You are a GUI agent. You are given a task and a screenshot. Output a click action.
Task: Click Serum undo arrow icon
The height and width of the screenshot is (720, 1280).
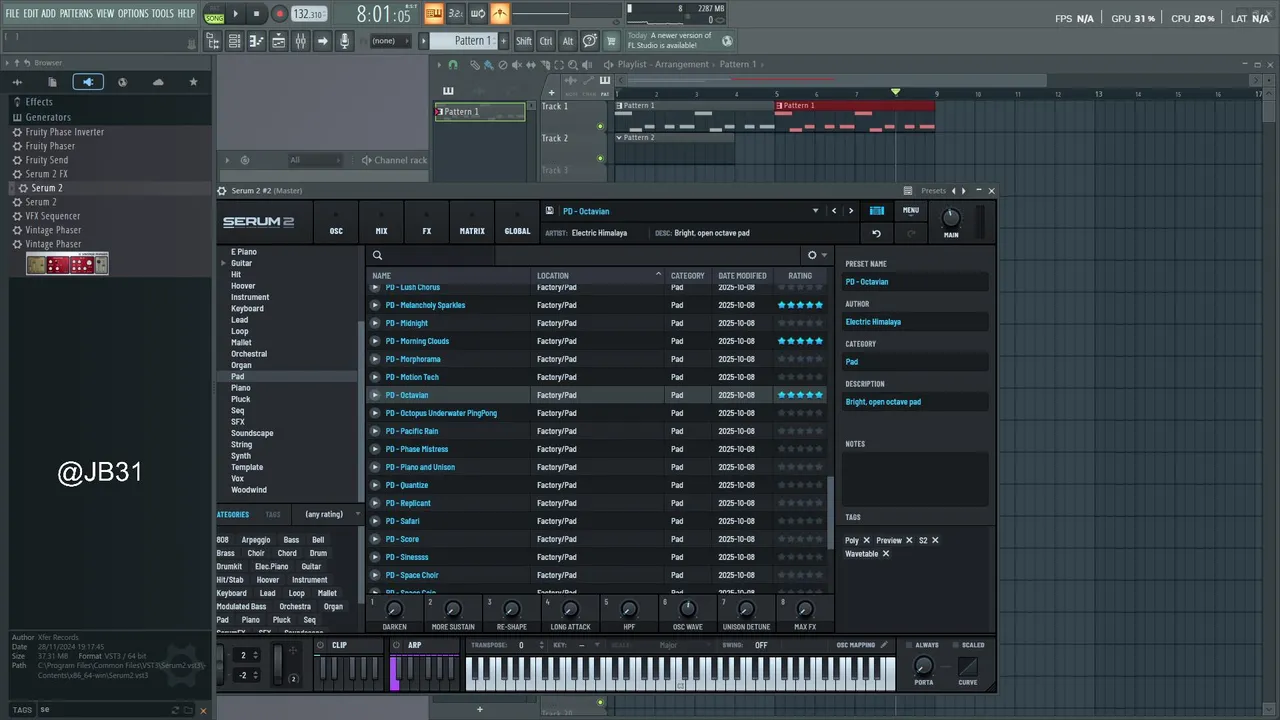[876, 233]
